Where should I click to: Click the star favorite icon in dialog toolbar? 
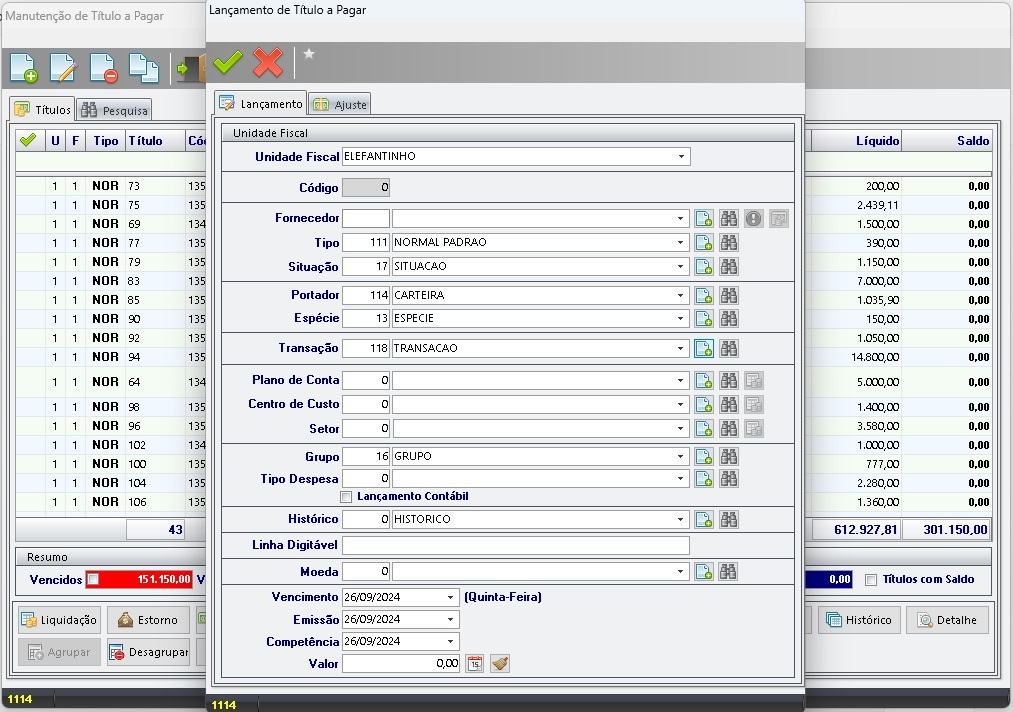point(309,54)
